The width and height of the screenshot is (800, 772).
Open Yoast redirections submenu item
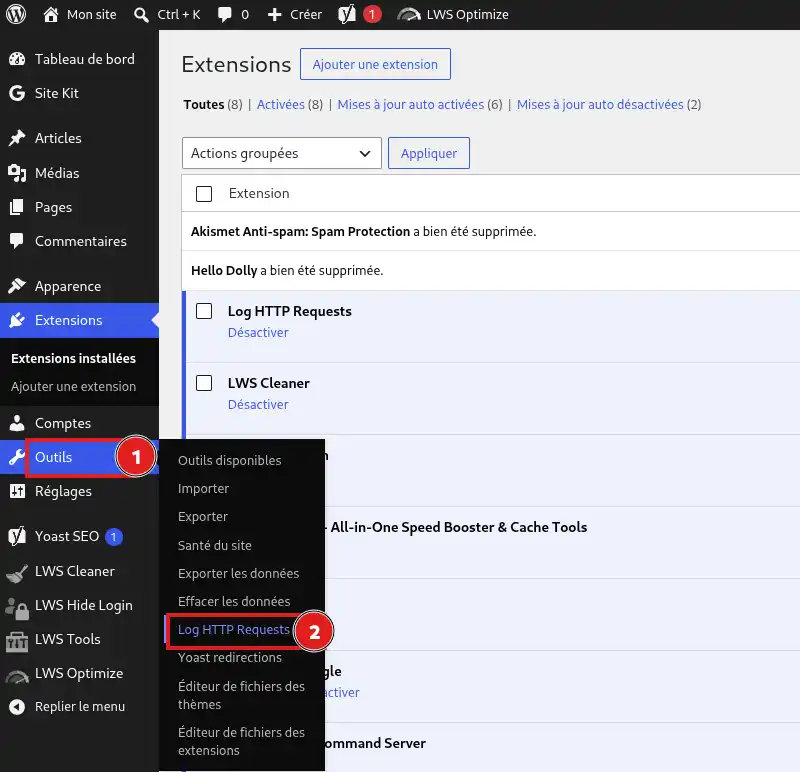[230, 658]
